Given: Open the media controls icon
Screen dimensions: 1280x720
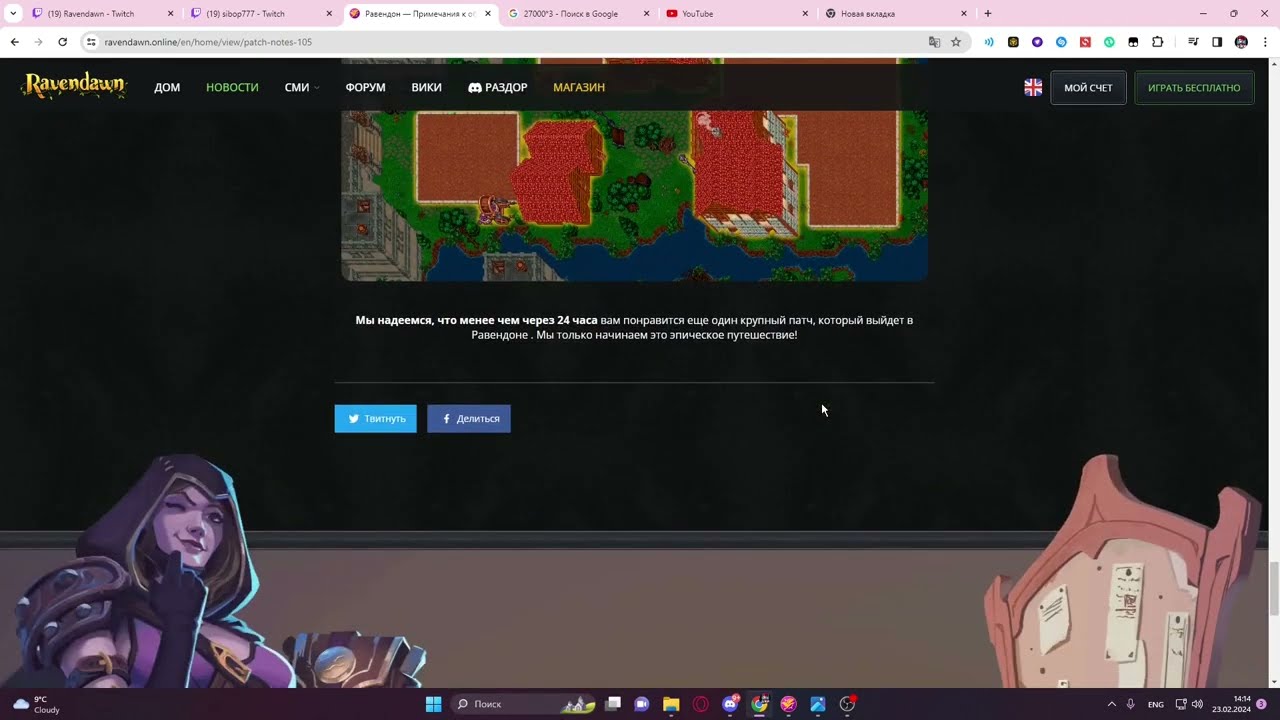Looking at the screenshot, I should (1193, 42).
